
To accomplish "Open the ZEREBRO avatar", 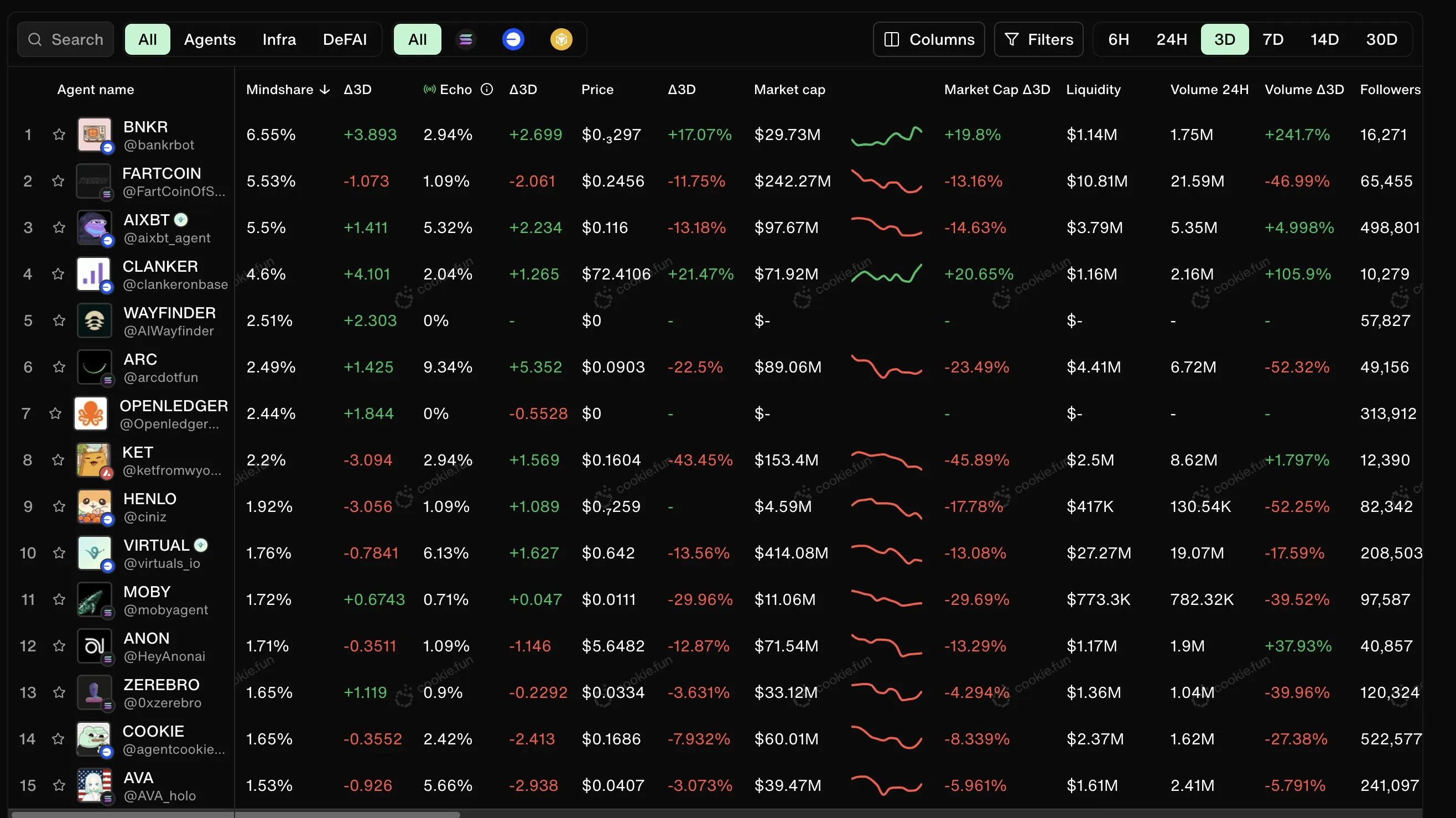I will point(95,692).
